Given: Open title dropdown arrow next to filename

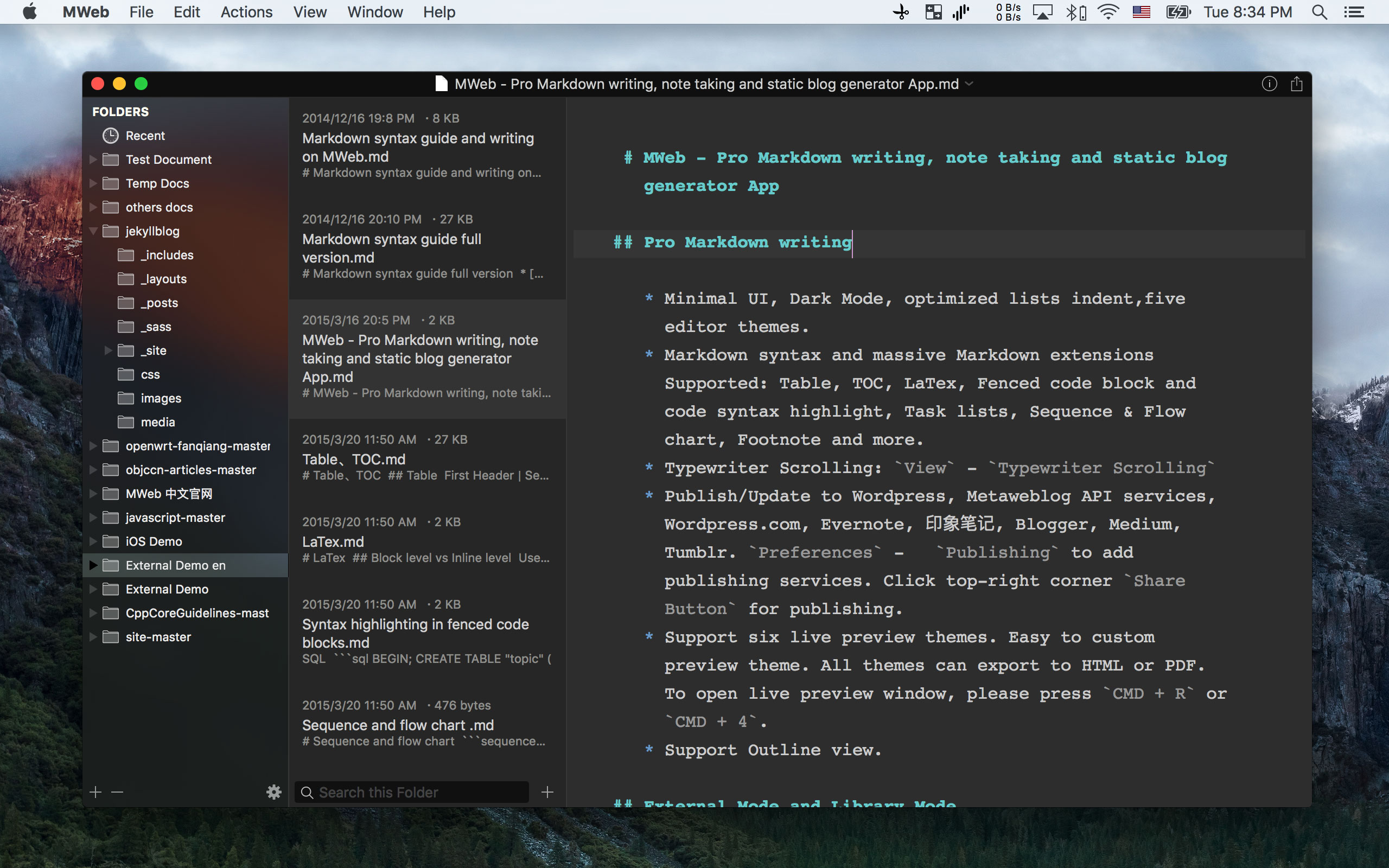Looking at the screenshot, I should click(x=970, y=84).
